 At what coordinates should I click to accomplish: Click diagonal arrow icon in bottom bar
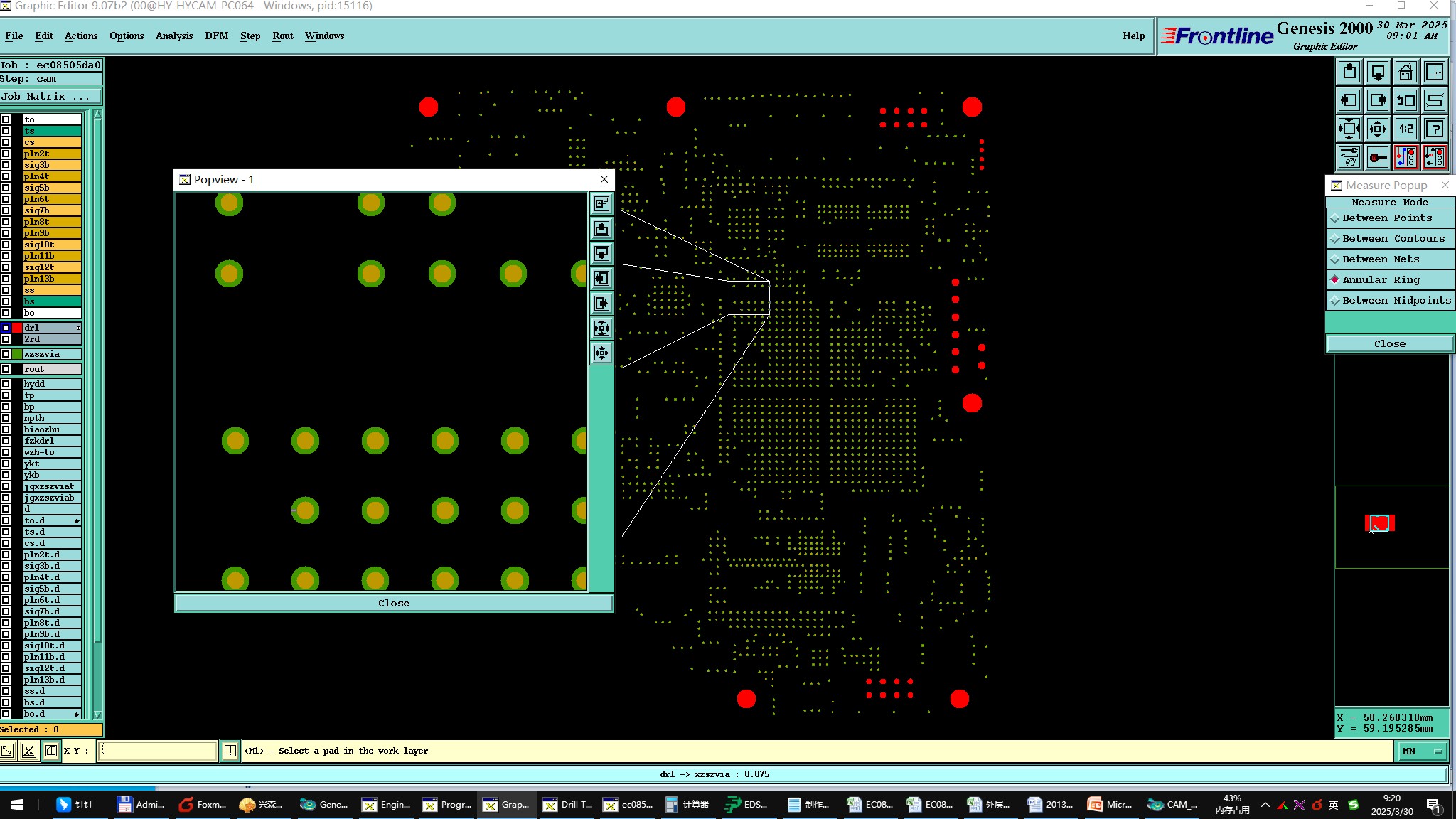[x=7, y=751]
